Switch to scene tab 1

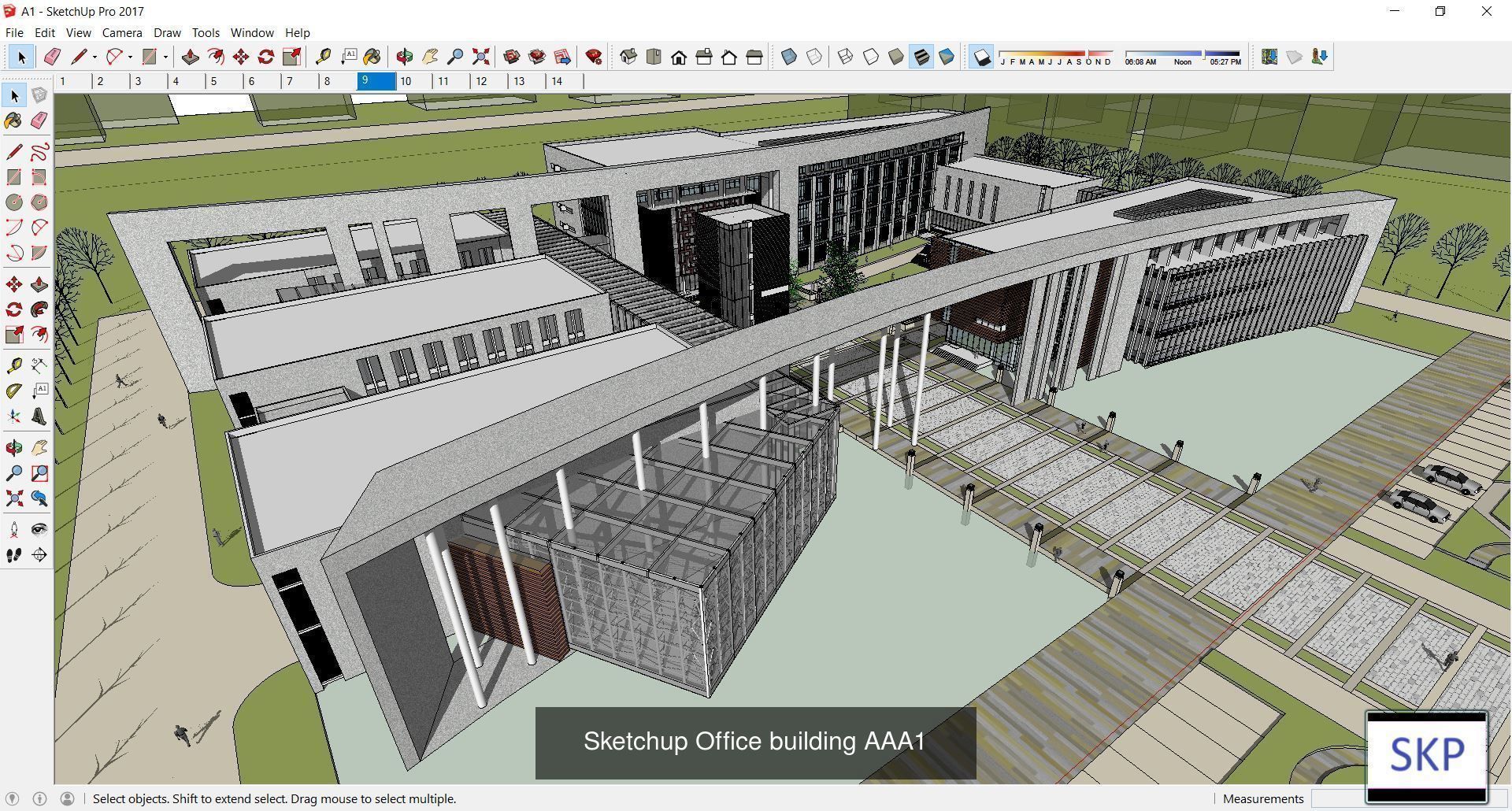pyautogui.click(x=73, y=81)
